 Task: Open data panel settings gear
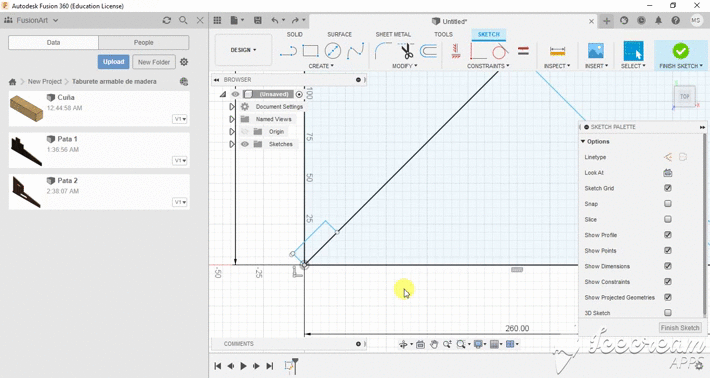point(184,62)
